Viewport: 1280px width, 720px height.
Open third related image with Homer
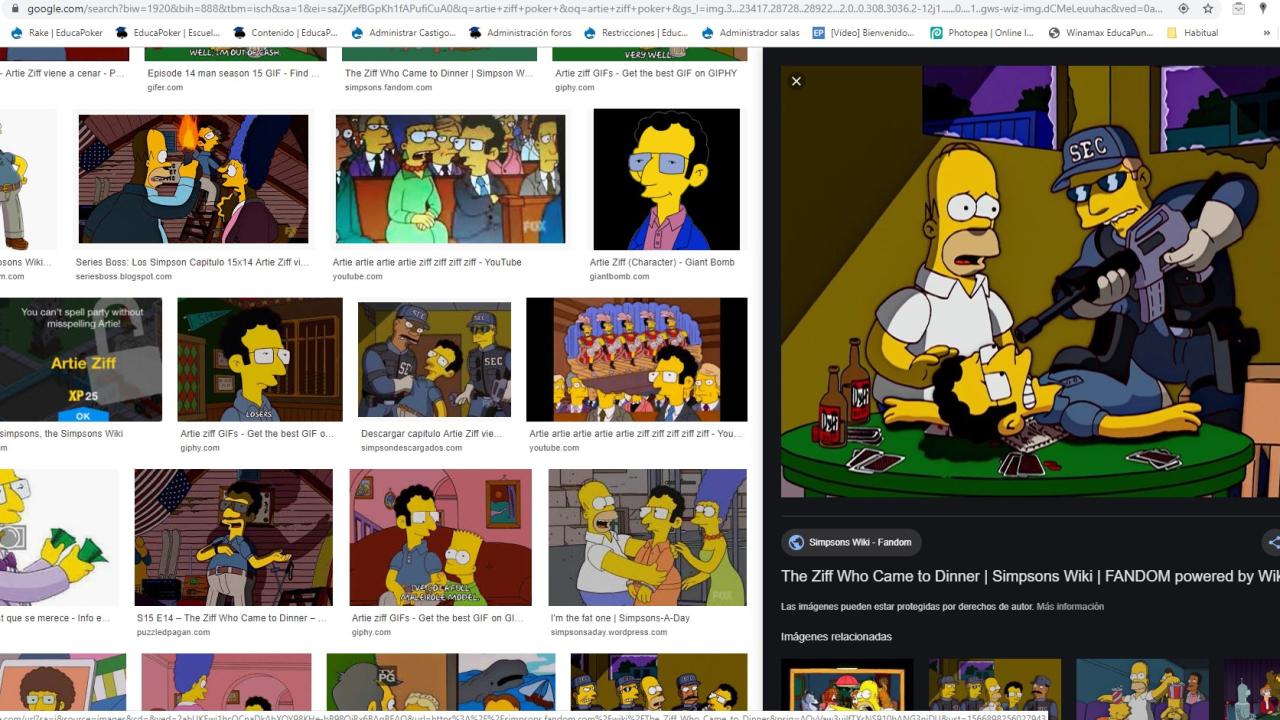point(1142,689)
